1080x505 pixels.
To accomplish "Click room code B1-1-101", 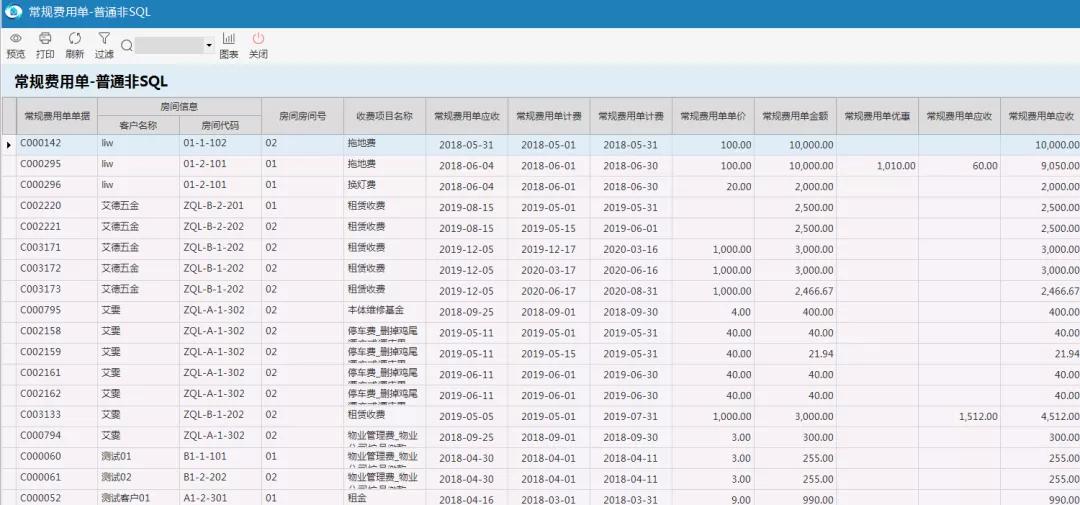I will point(205,455).
